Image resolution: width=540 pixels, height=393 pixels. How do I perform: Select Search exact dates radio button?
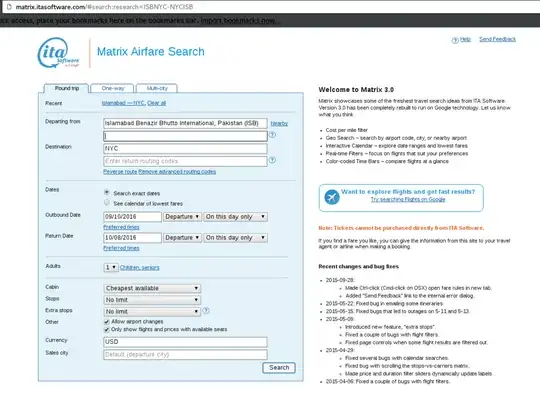tap(107, 192)
